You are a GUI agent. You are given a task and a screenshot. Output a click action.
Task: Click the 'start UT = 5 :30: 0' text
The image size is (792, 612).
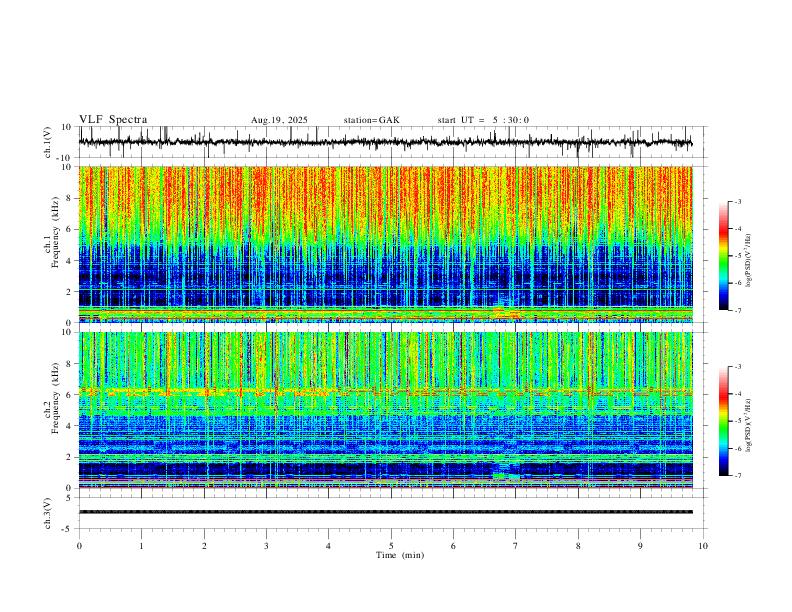tap(483, 120)
